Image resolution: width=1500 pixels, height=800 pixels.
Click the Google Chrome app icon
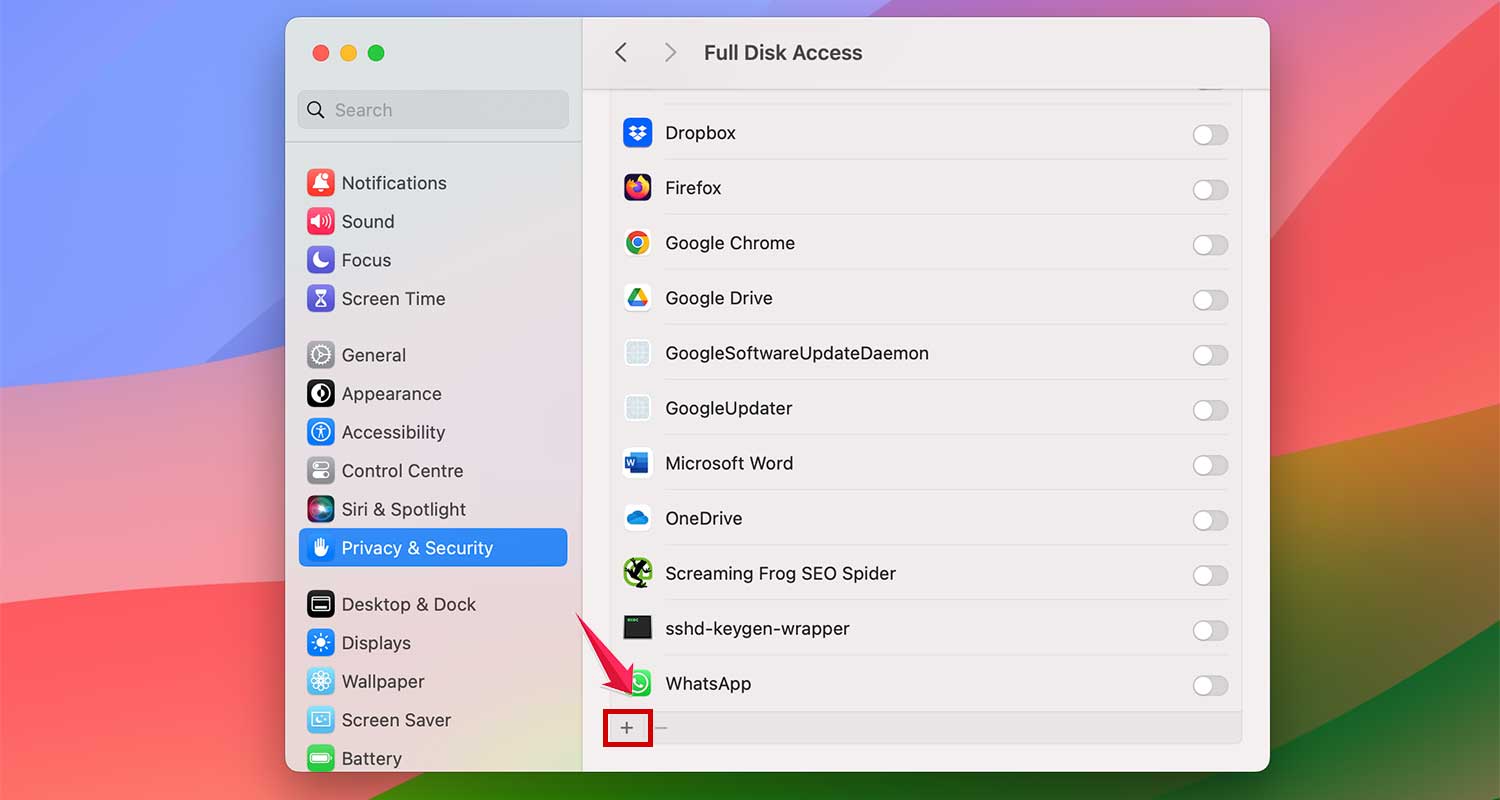637,242
